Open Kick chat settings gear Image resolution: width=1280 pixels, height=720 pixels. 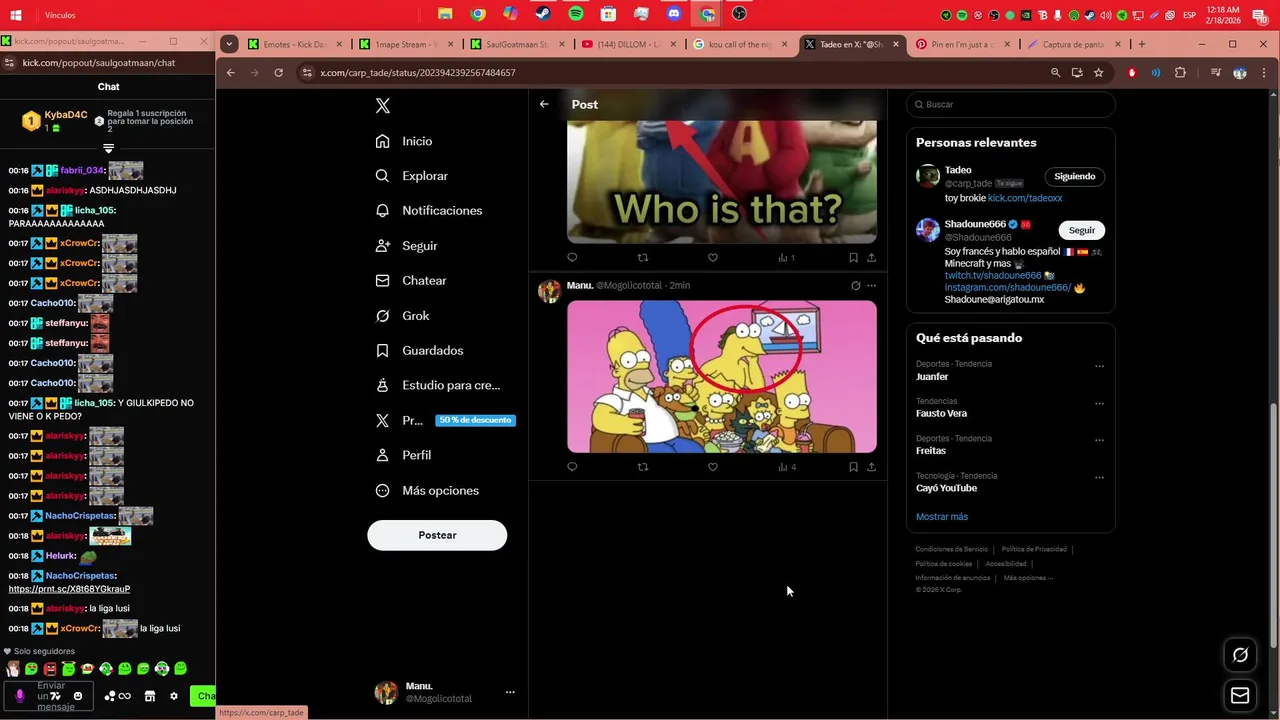[173, 696]
